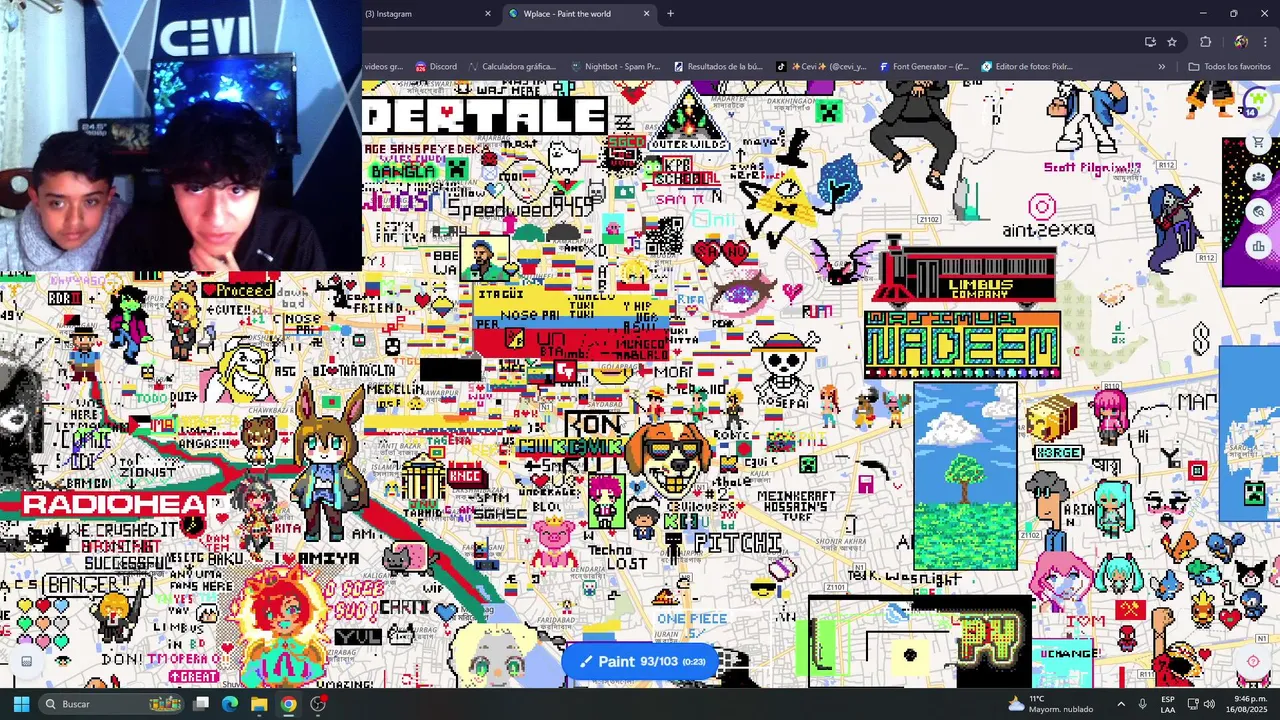
Task: Expand hidden bookmarks with the double chevron
Action: coord(1162,67)
